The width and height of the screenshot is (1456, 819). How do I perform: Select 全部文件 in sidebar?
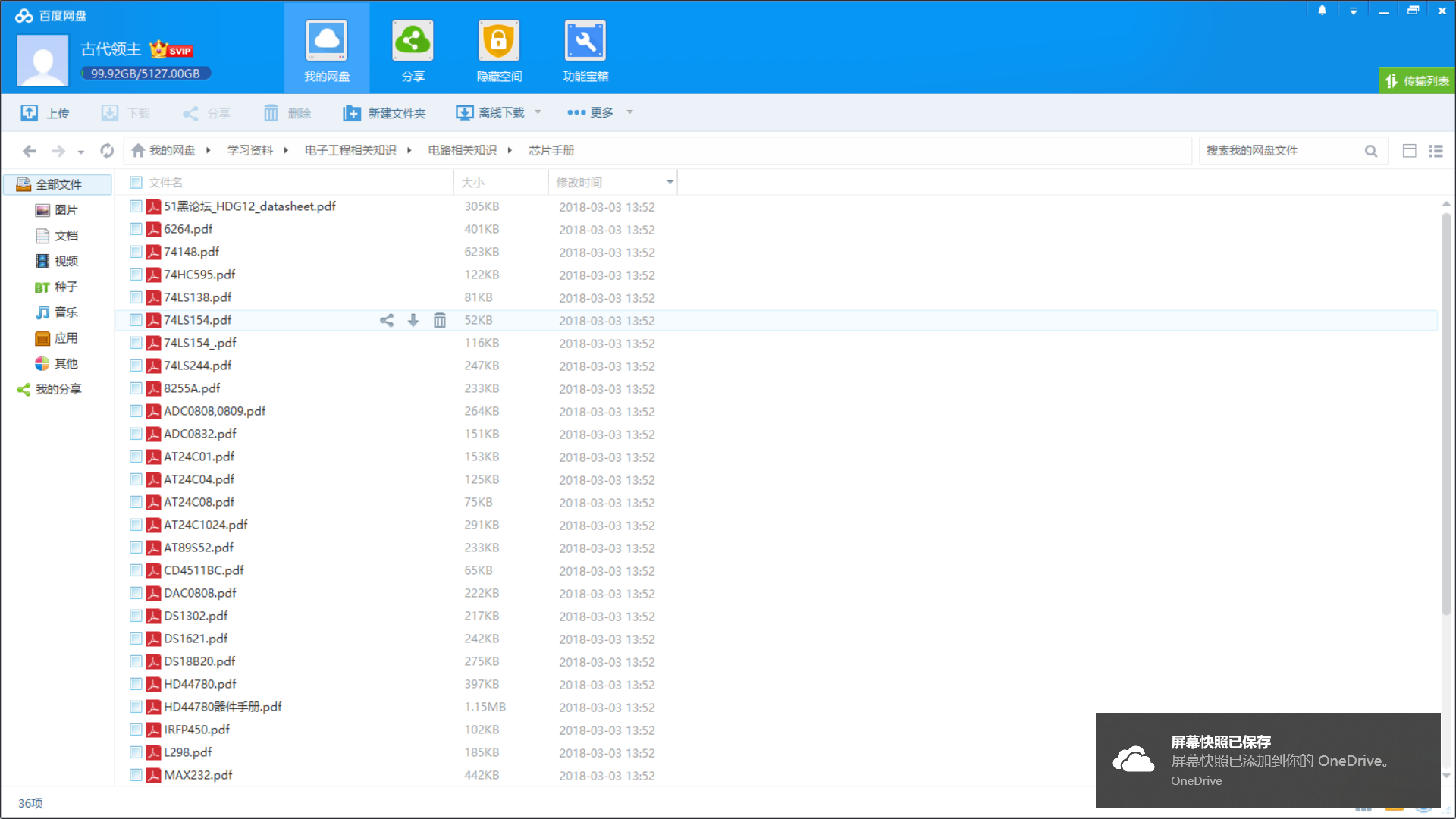(58, 184)
